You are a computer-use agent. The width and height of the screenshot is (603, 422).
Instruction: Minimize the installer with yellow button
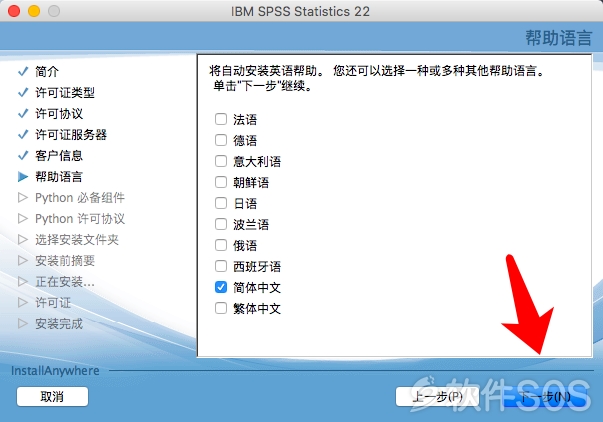[x=34, y=11]
